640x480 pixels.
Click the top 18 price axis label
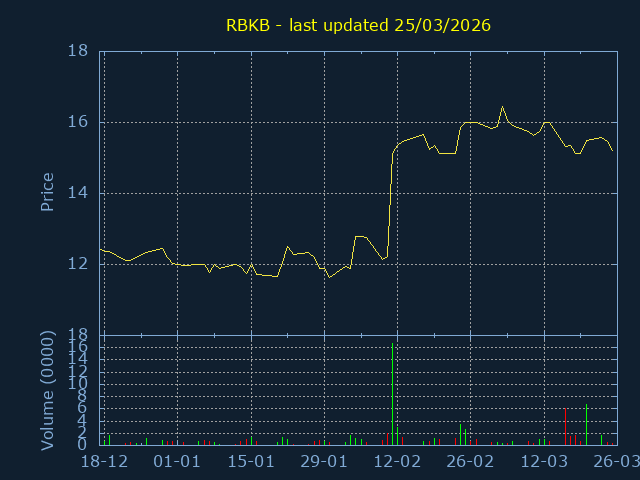pyautogui.click(x=79, y=51)
